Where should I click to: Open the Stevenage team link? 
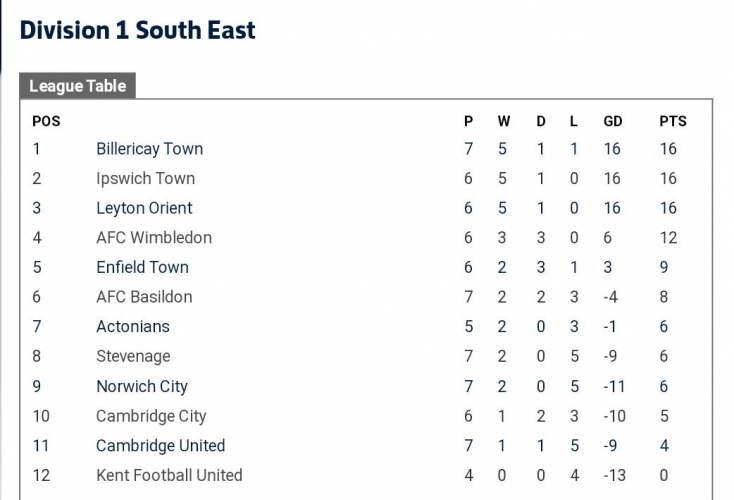coord(133,356)
